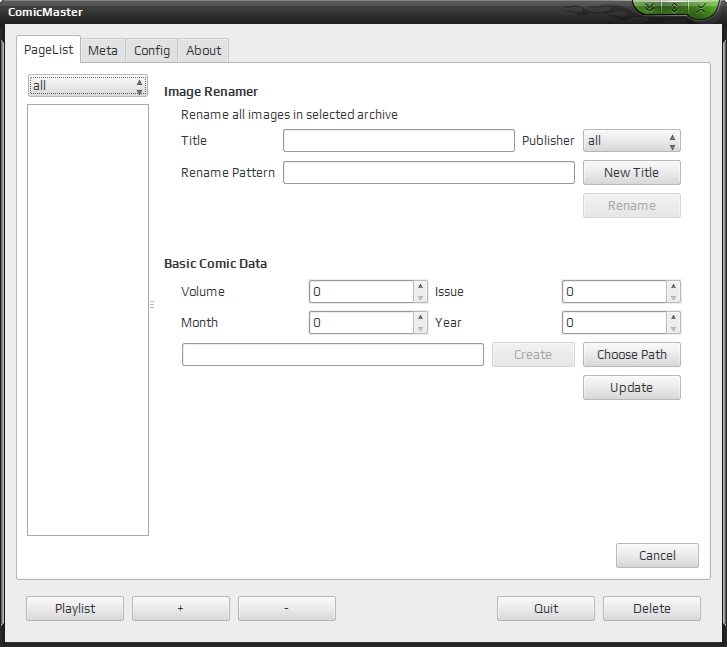
Task: Click inside the Volume number field
Action: tap(362, 292)
